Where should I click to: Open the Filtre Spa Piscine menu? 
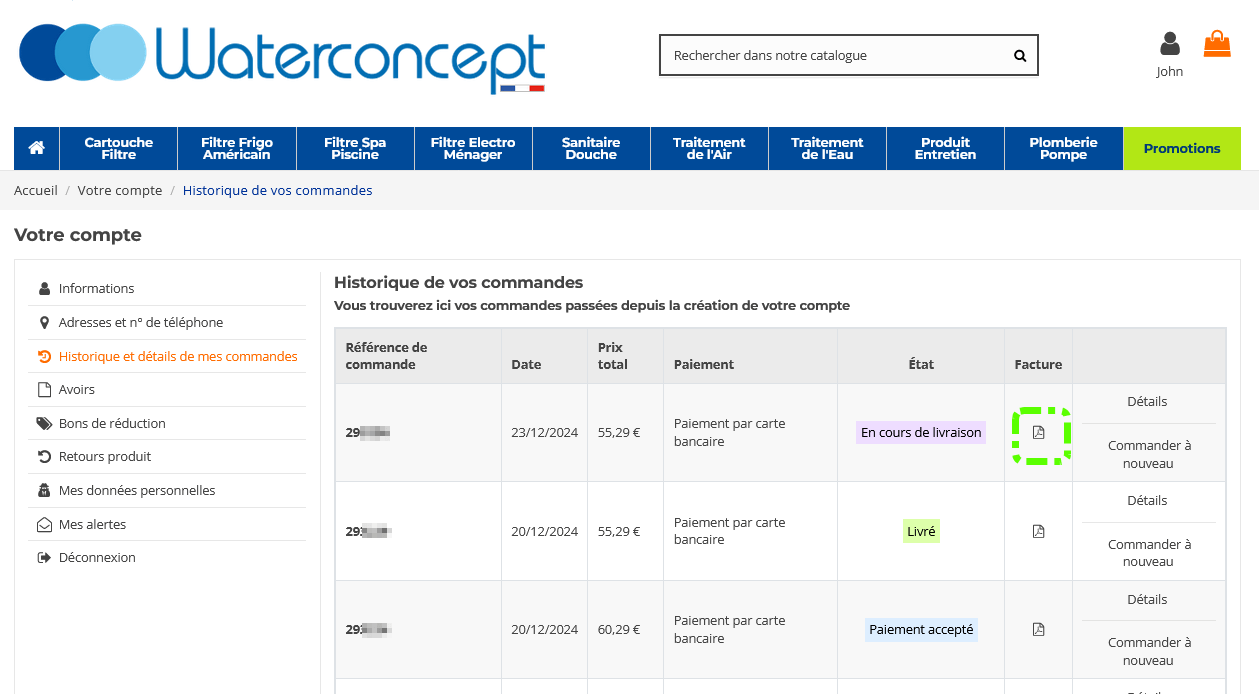click(x=355, y=148)
